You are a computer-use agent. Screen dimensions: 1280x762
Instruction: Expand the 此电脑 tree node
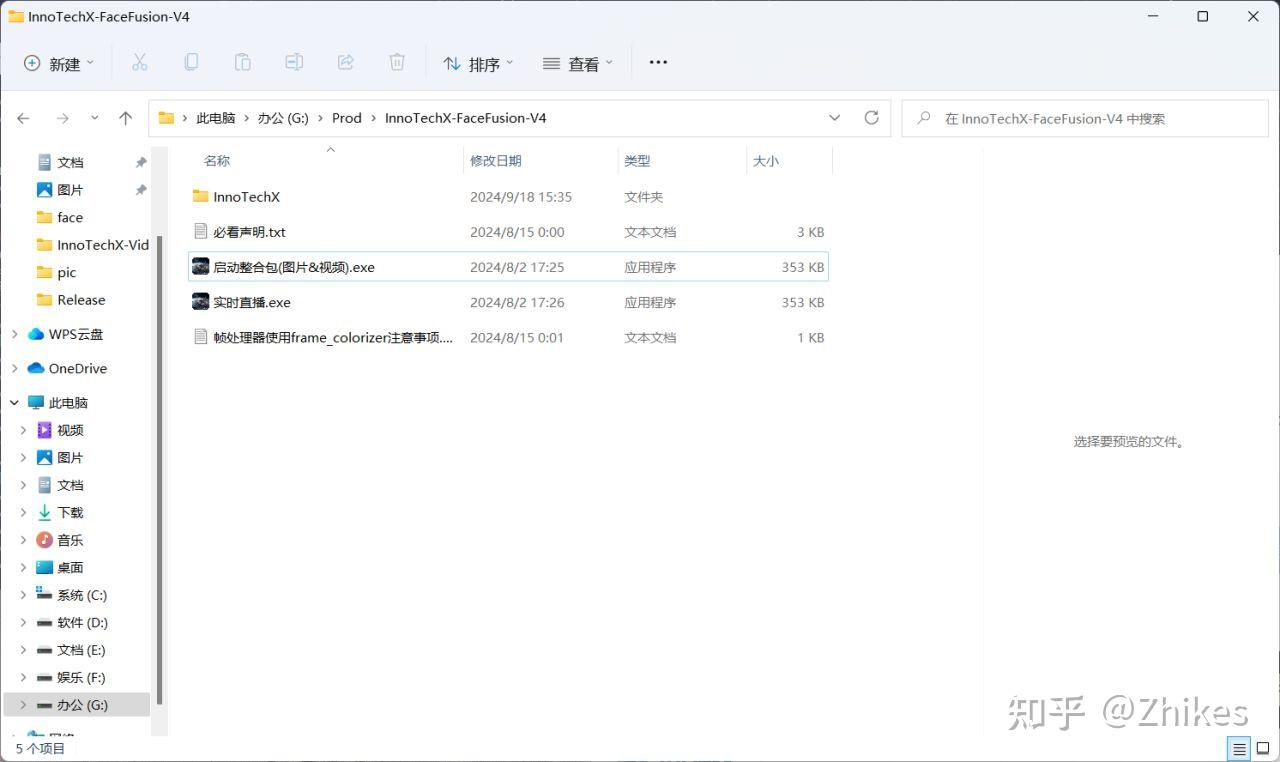(x=15, y=403)
